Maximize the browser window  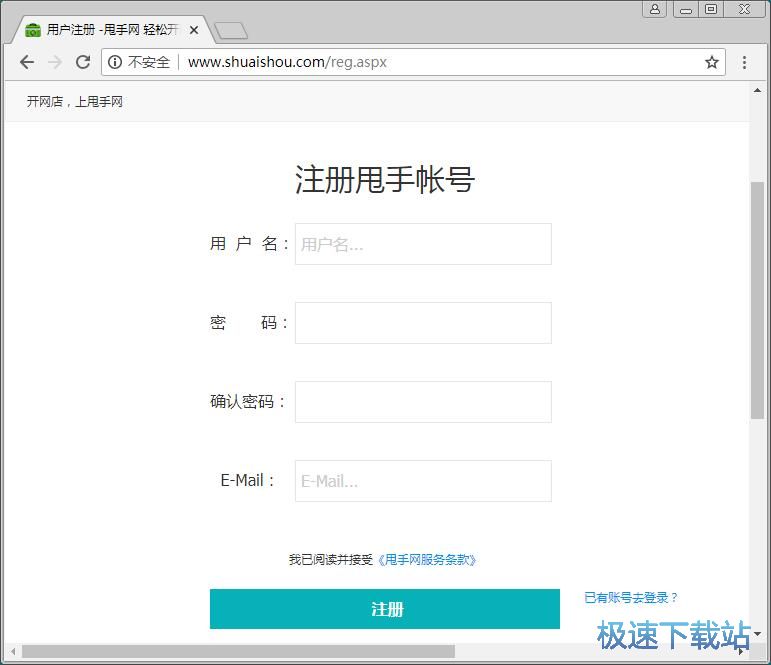pyautogui.click(x=711, y=9)
